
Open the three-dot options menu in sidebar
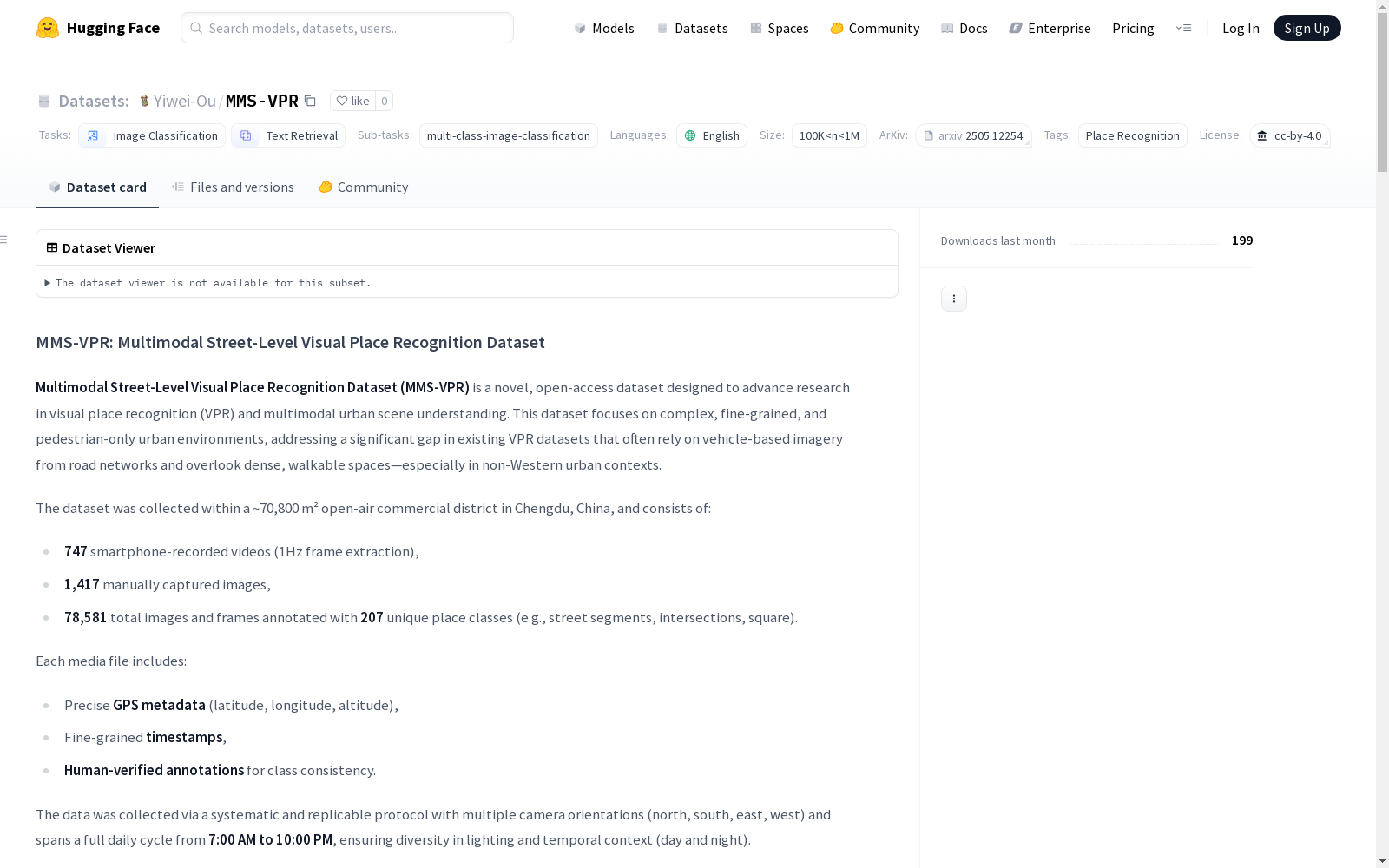tap(953, 299)
